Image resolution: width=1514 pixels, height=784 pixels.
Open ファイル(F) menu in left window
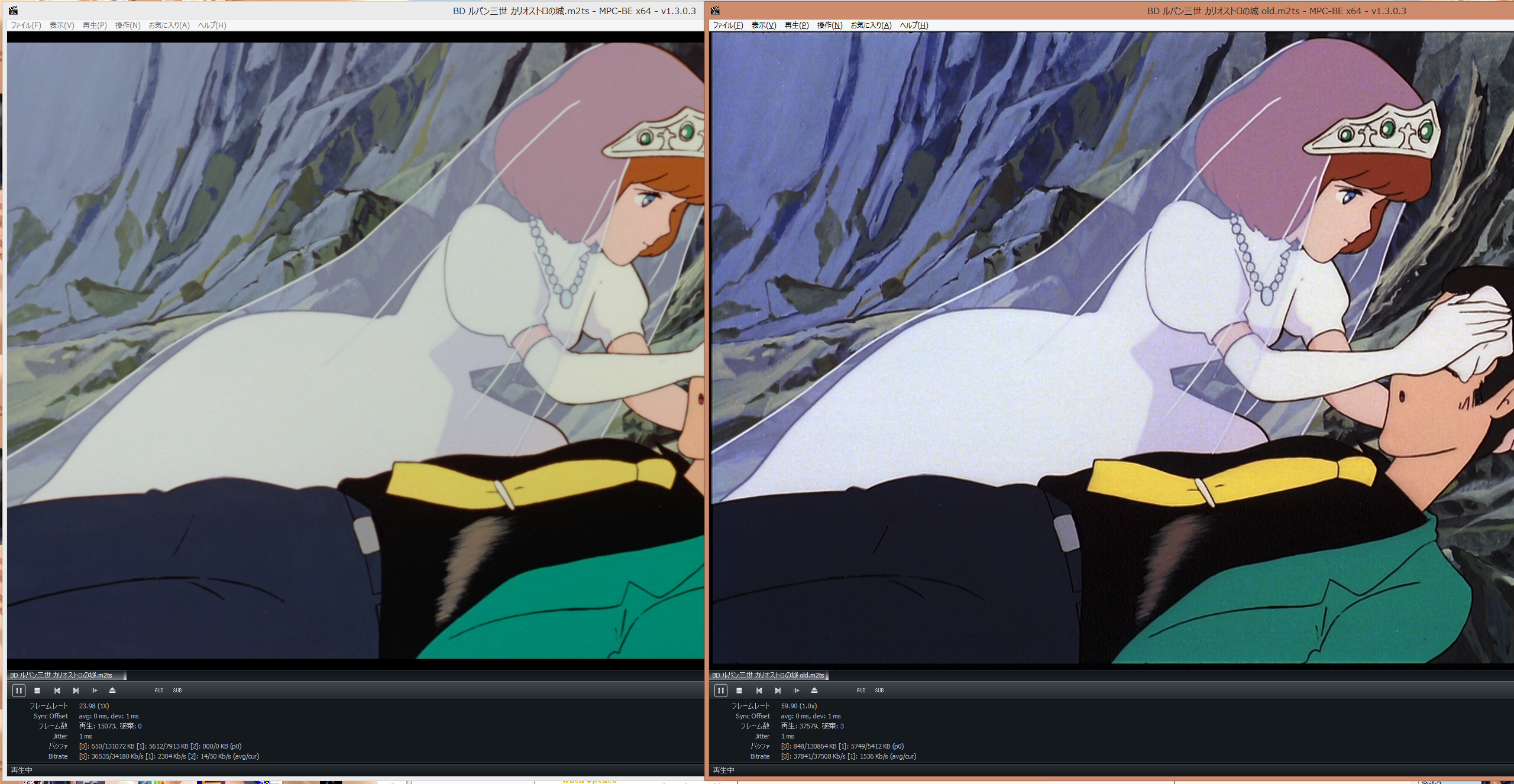pyautogui.click(x=26, y=25)
